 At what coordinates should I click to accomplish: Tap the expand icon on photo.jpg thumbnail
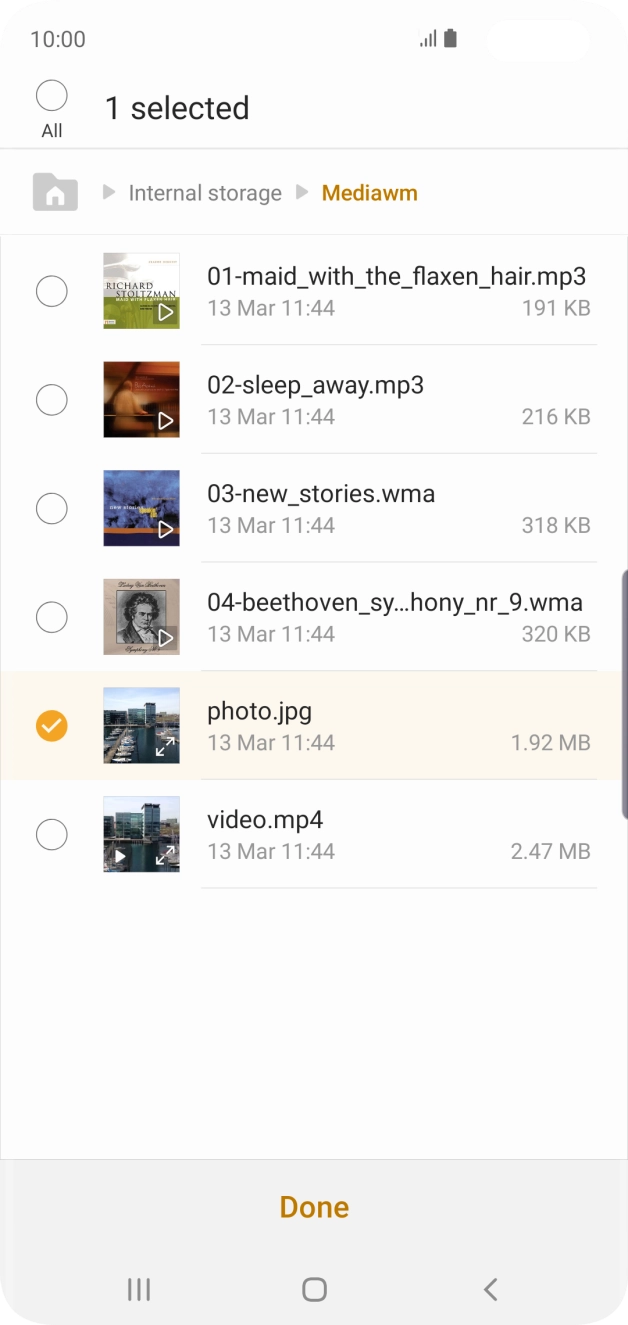pos(166,746)
